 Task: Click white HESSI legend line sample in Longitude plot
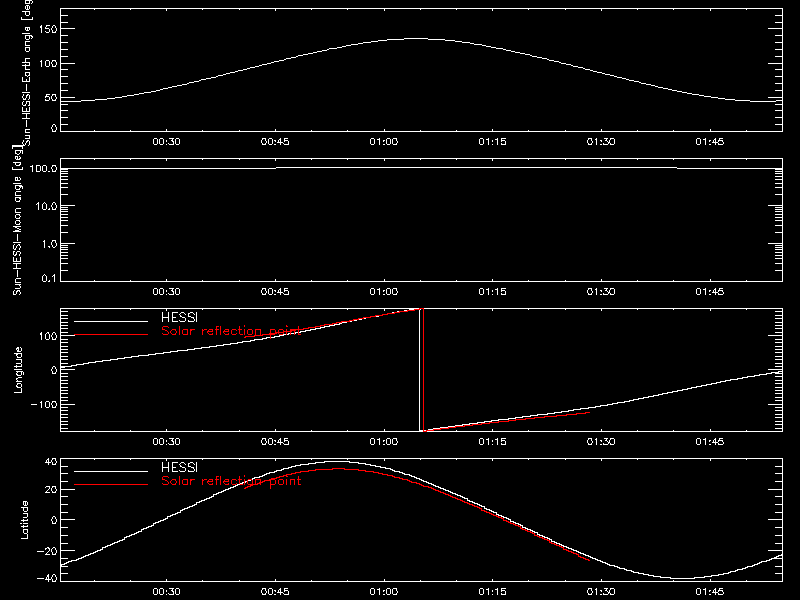(x=111, y=321)
